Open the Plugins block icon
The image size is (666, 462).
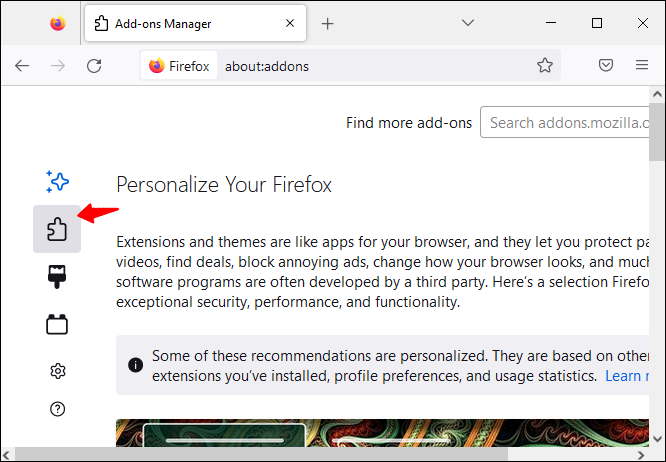pyautogui.click(x=57, y=324)
